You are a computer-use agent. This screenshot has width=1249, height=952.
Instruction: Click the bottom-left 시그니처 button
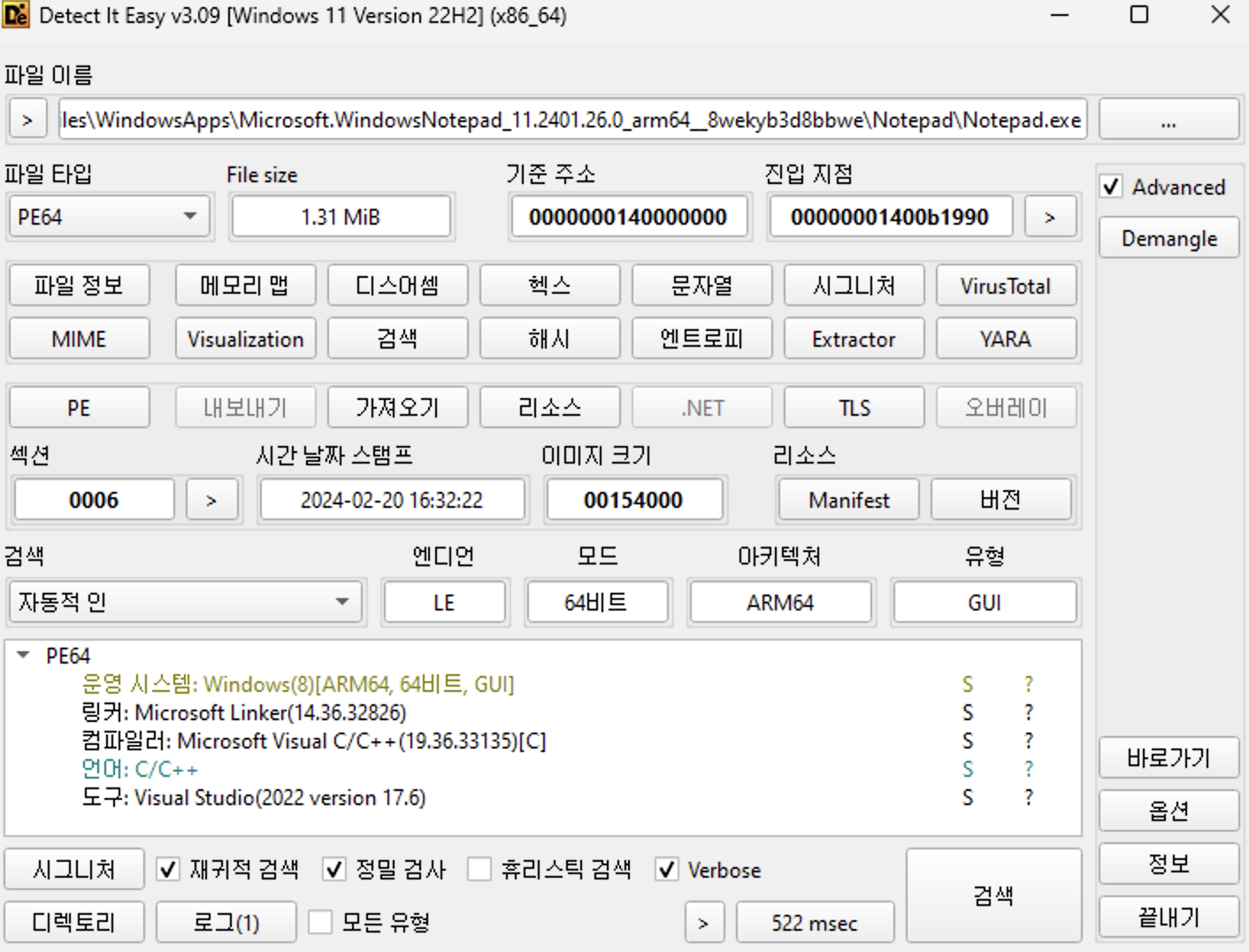[74, 870]
